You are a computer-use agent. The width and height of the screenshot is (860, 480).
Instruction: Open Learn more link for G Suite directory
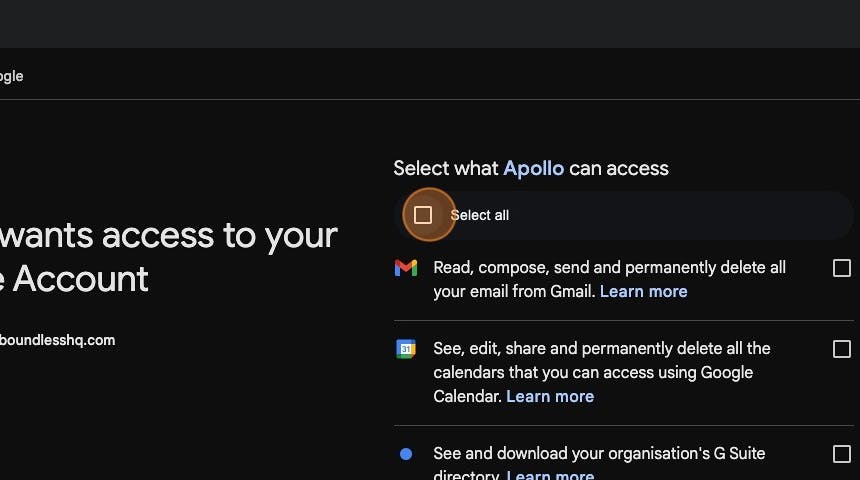click(550, 475)
